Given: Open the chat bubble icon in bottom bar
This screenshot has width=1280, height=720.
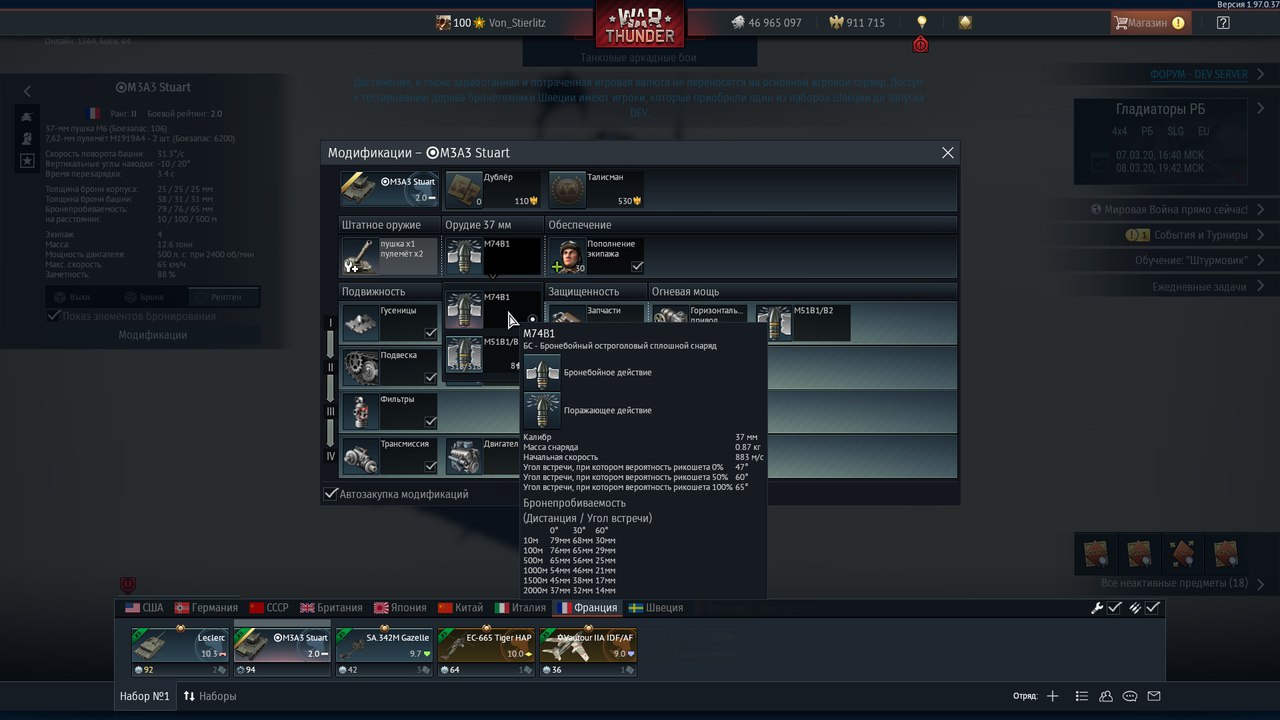Looking at the screenshot, I should (x=1130, y=696).
